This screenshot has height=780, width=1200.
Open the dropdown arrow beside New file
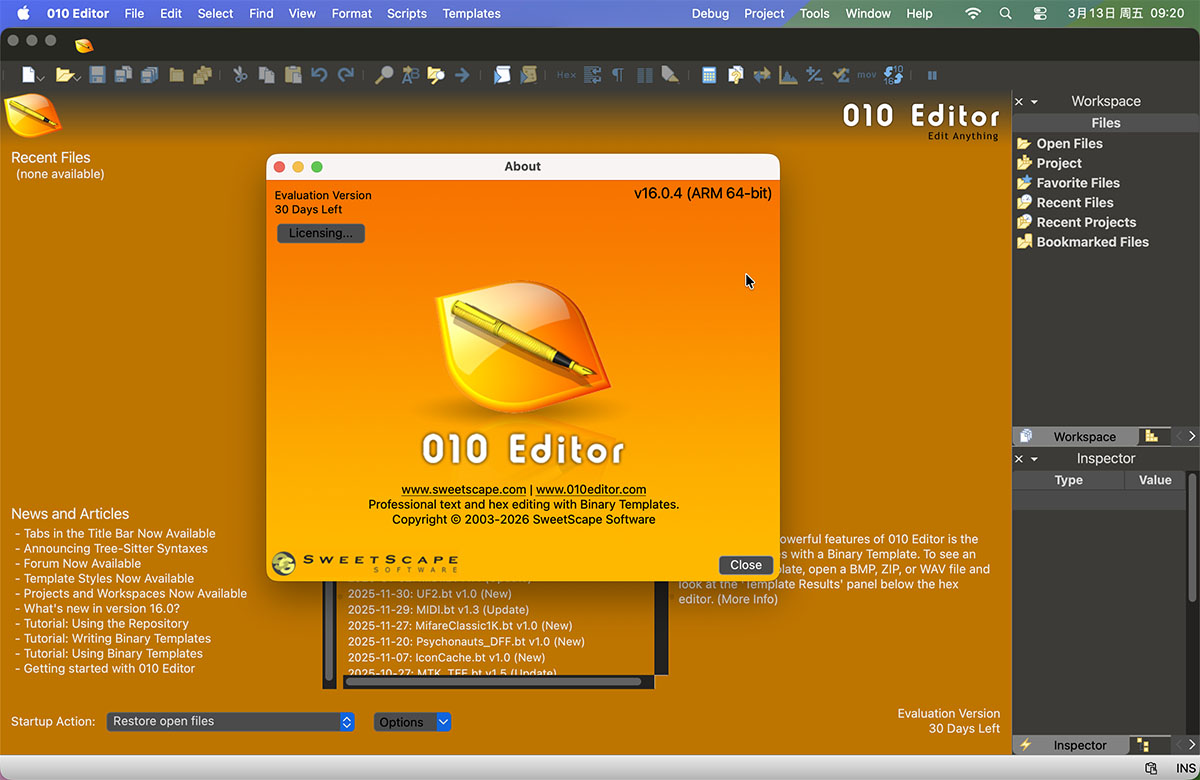(x=41, y=77)
